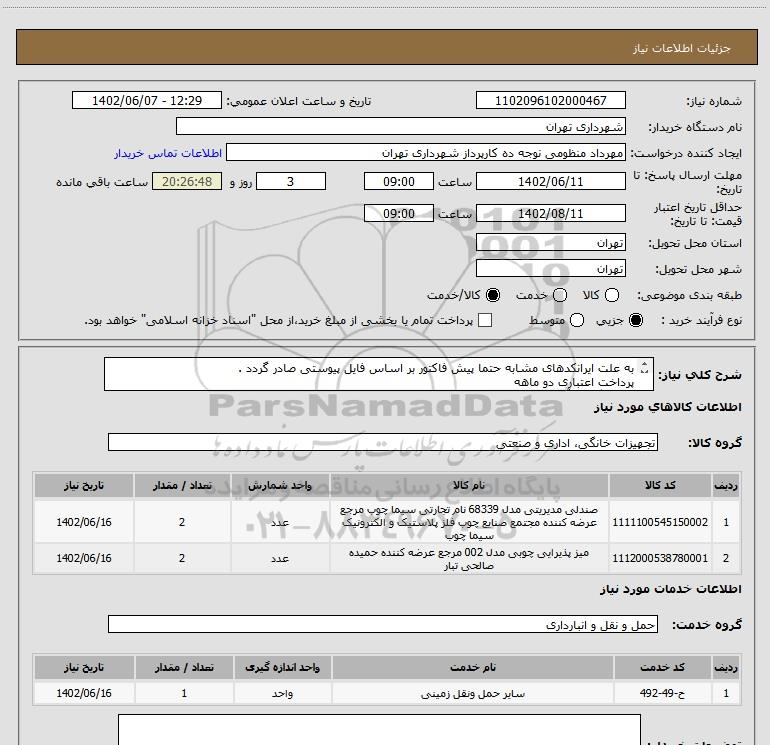Click the service need date 1402/06/16
770x745 pixels.
(84, 693)
